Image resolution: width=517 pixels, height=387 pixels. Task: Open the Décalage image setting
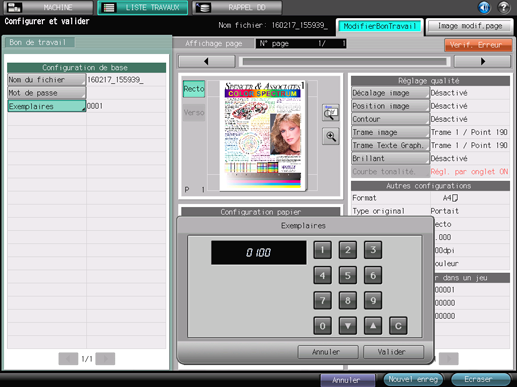390,93
